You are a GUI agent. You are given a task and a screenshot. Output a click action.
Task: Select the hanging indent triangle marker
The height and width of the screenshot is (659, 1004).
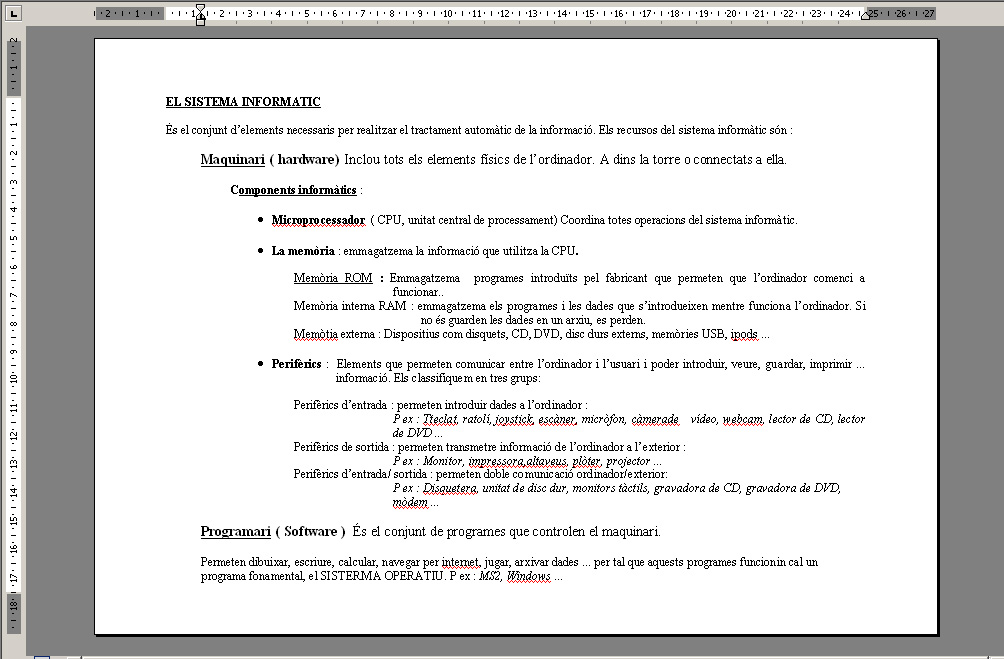200,15
